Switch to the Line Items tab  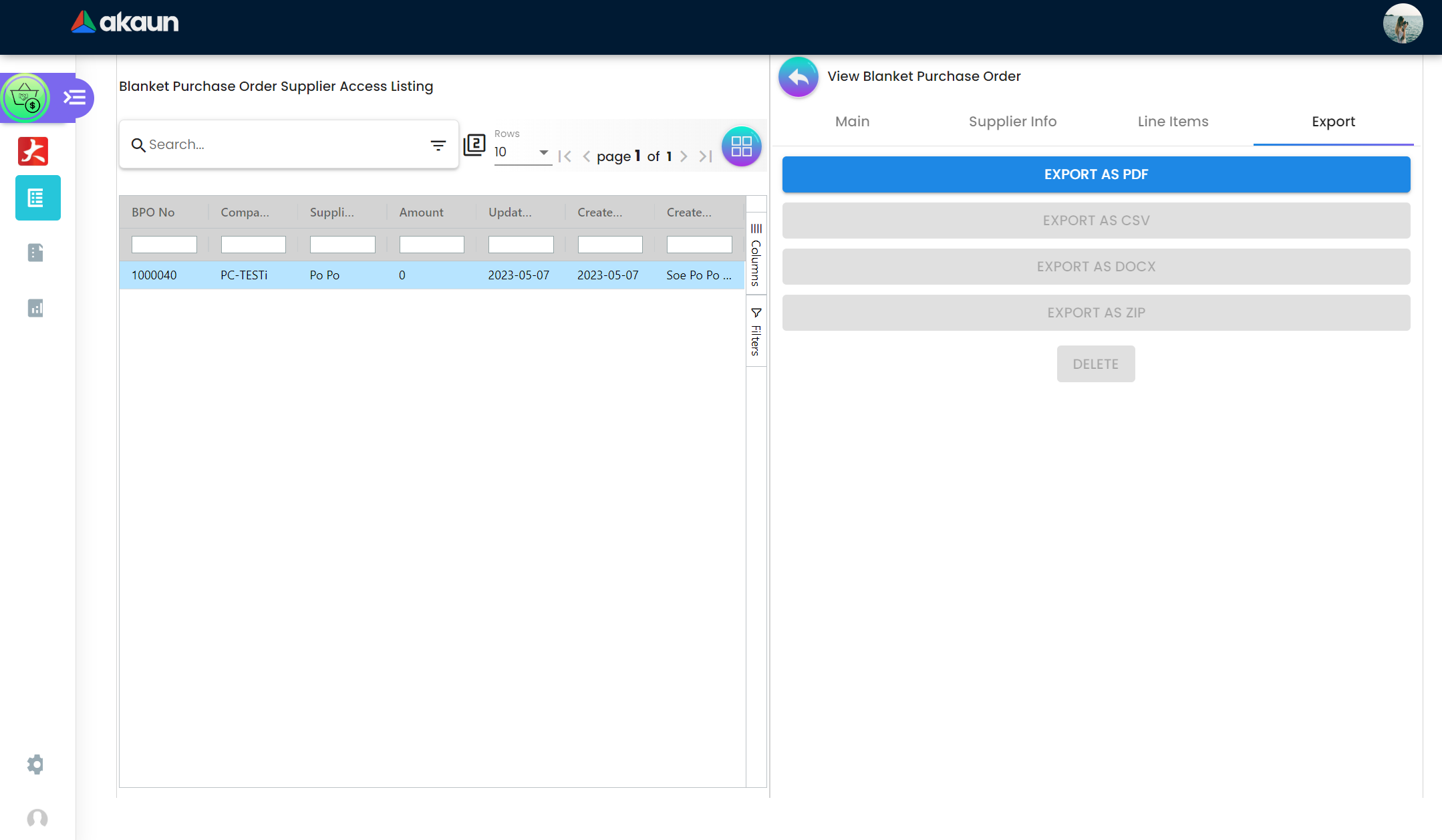pos(1173,122)
